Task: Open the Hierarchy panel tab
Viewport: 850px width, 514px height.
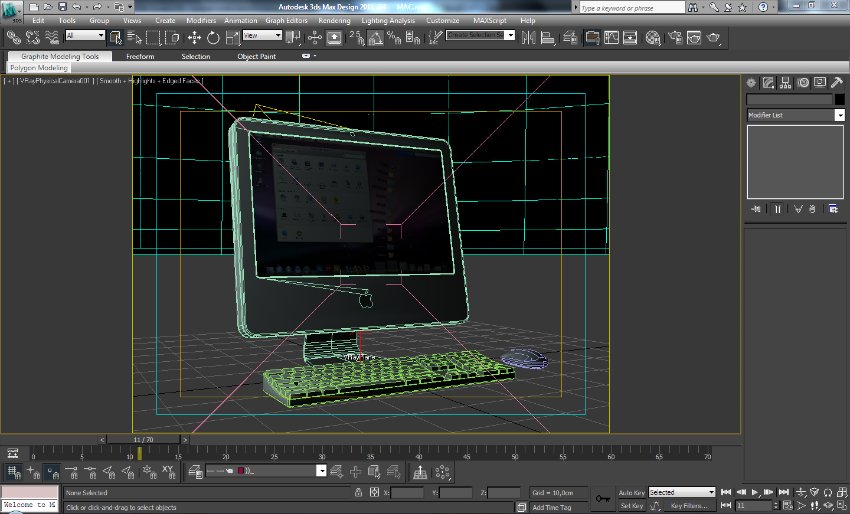Action: pos(785,82)
